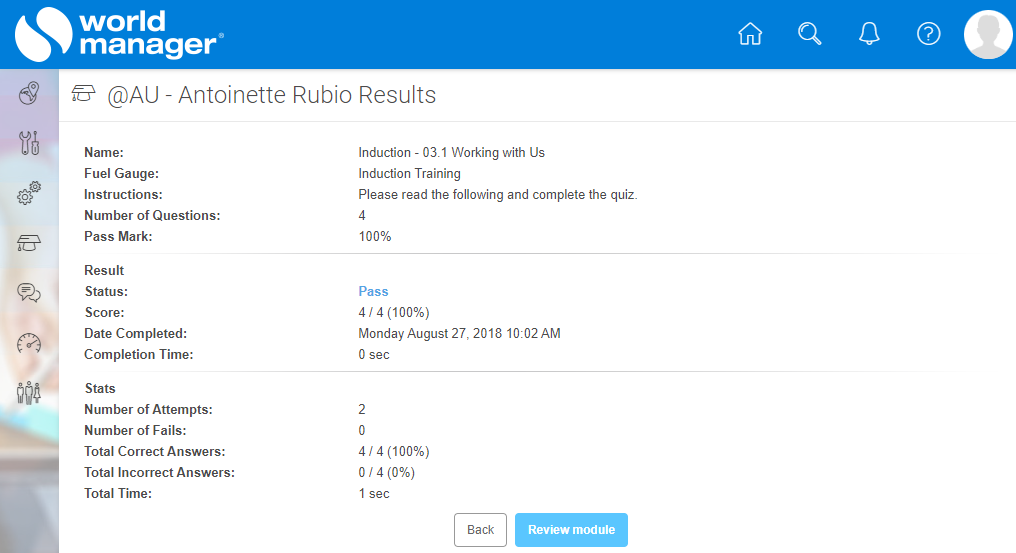Click the Date Completed value text
Viewport: 1016px width, 553px height.
click(x=459, y=334)
